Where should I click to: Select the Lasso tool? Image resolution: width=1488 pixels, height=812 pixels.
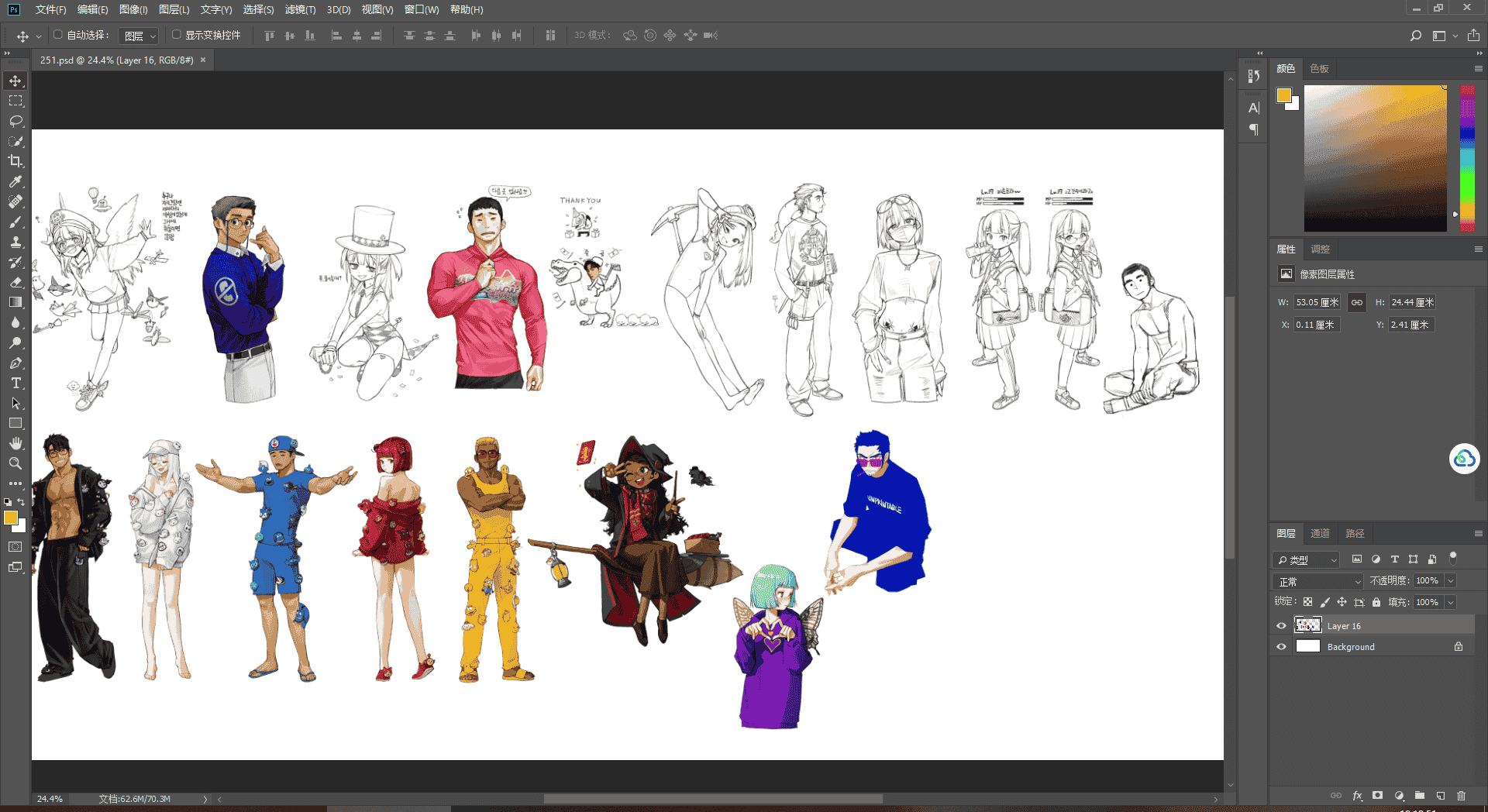(15, 121)
